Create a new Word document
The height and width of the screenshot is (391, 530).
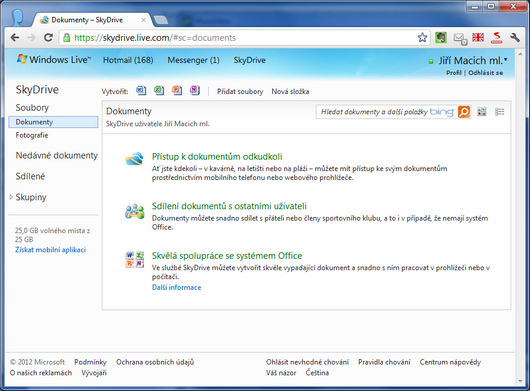click(141, 91)
